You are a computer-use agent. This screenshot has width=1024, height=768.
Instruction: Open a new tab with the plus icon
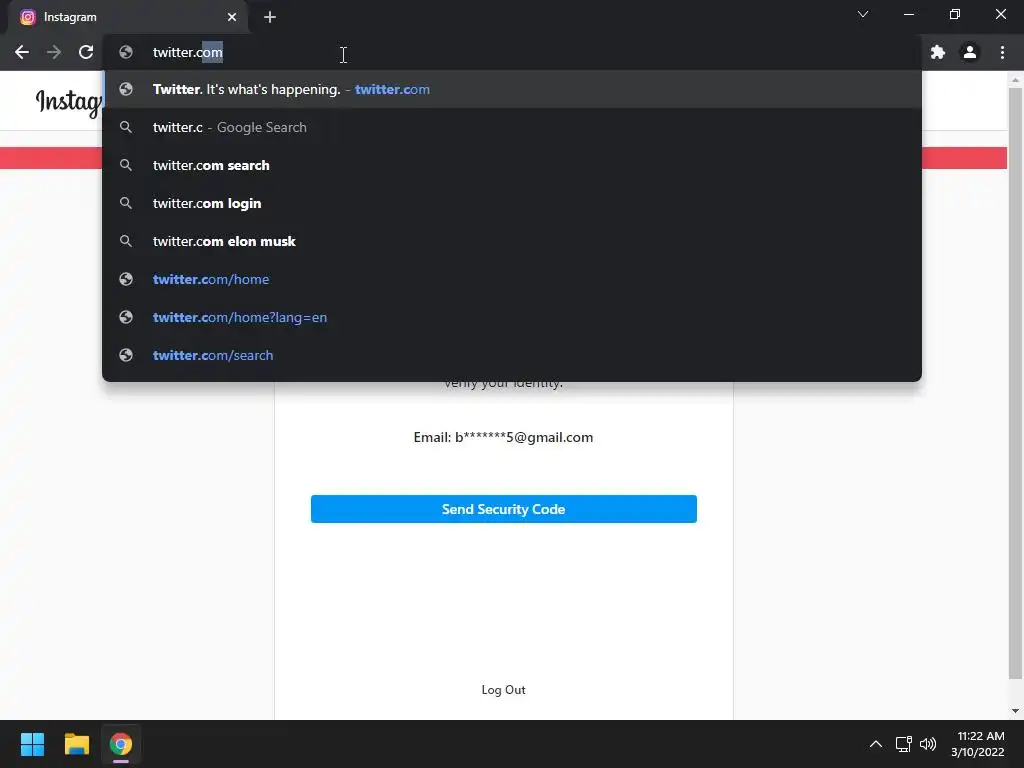coord(270,17)
